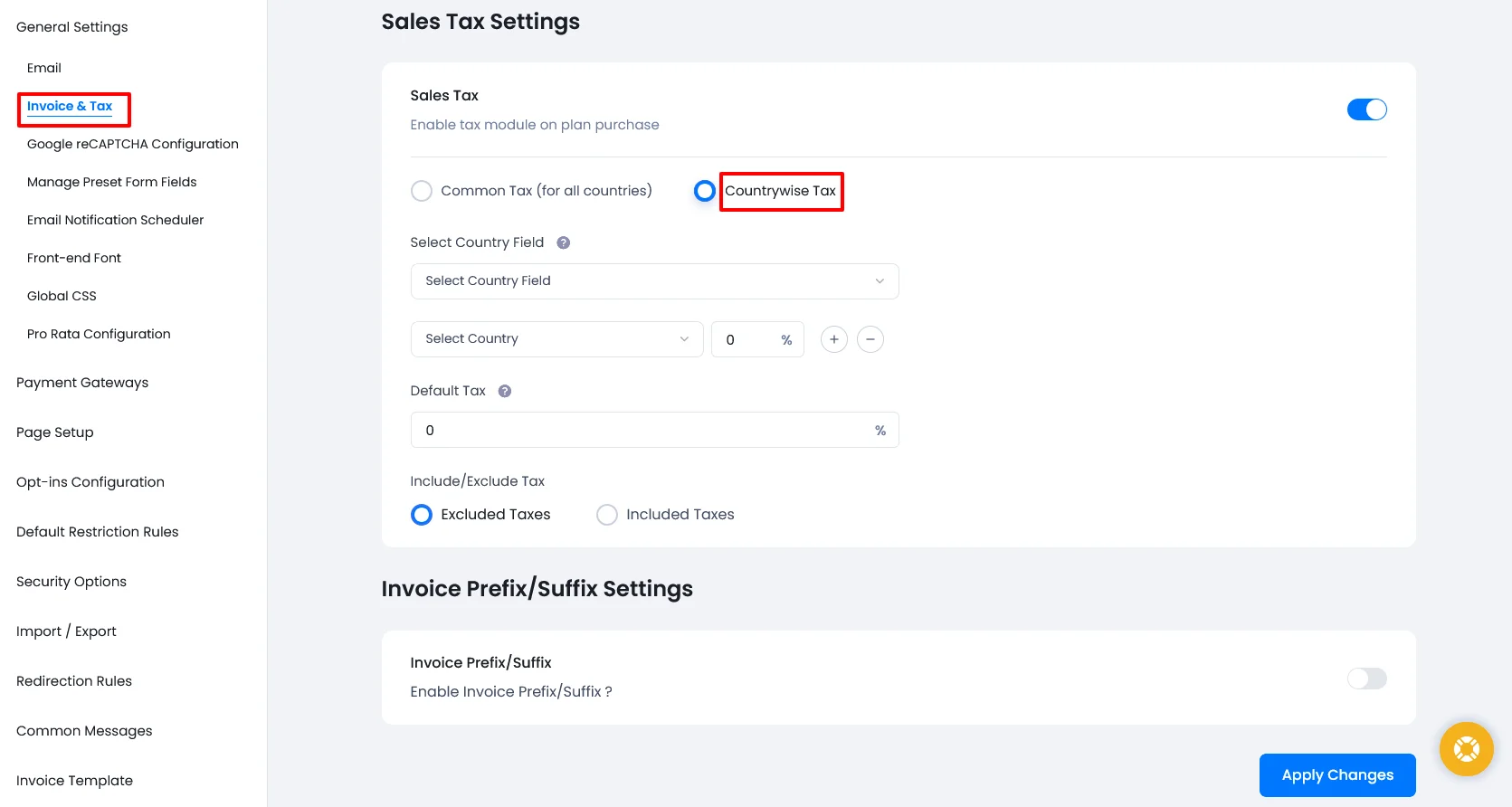Click the Apply Changes button

(1336, 775)
